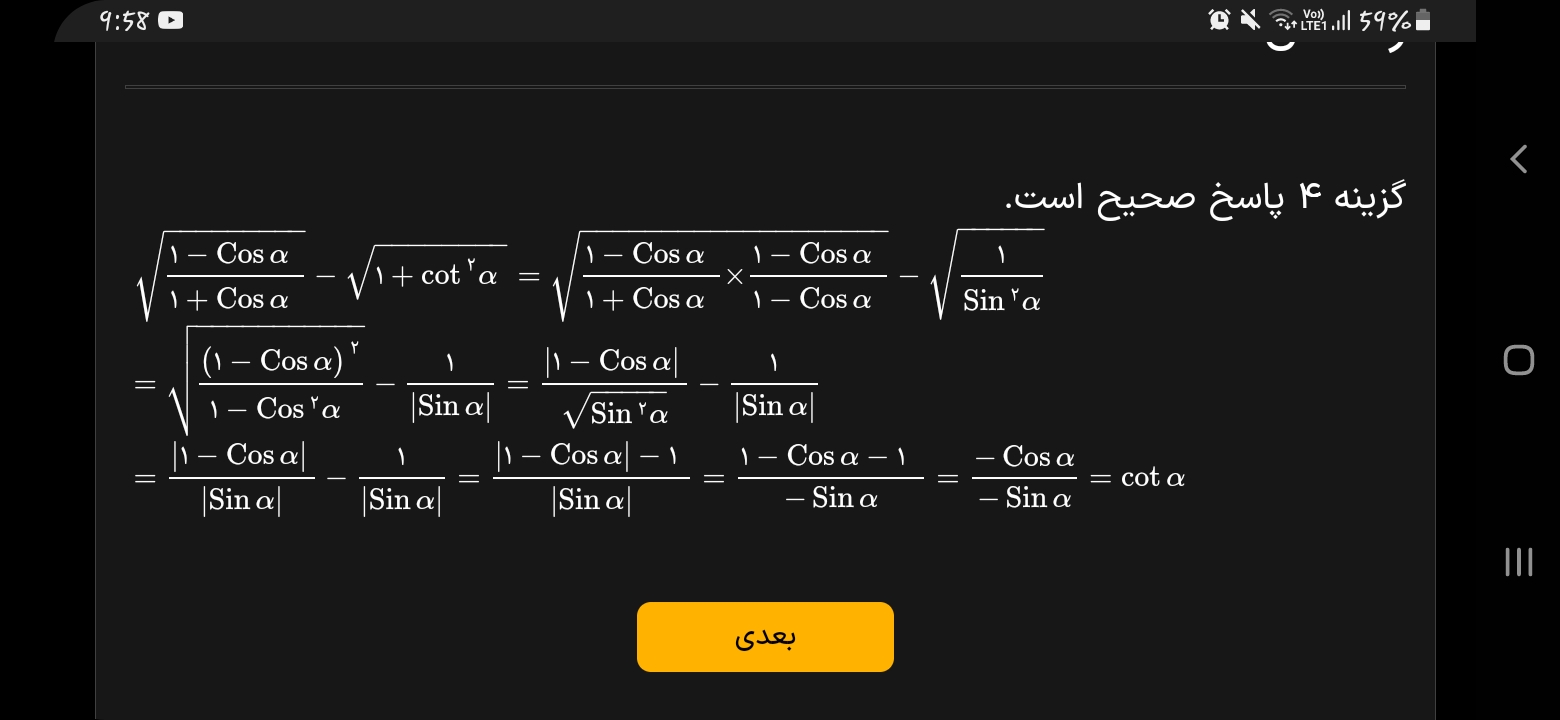Click the −Cos α over −Sin α fraction

coord(1024,478)
